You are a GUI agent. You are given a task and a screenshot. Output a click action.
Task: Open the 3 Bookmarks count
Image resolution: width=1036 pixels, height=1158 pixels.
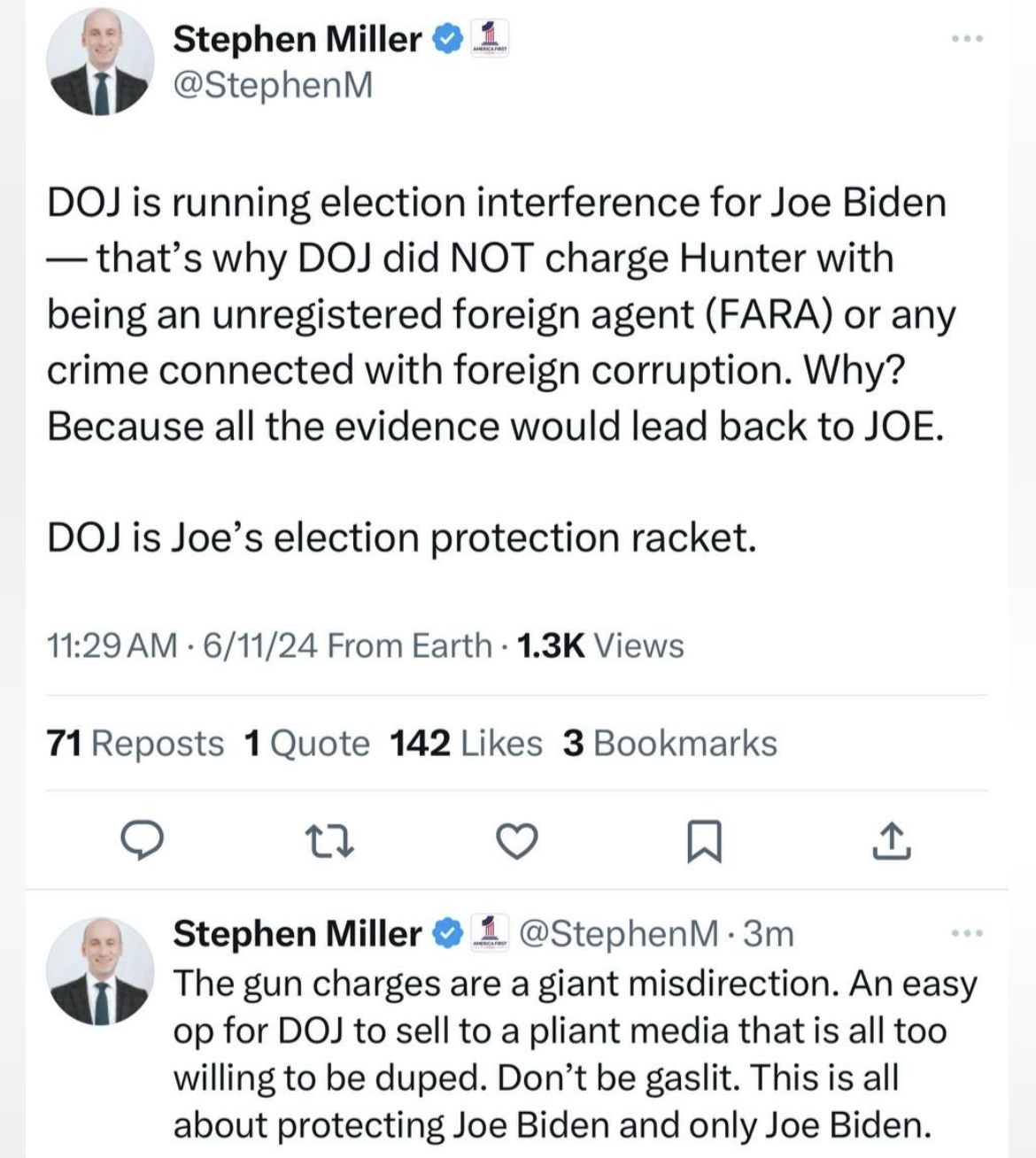tap(669, 744)
